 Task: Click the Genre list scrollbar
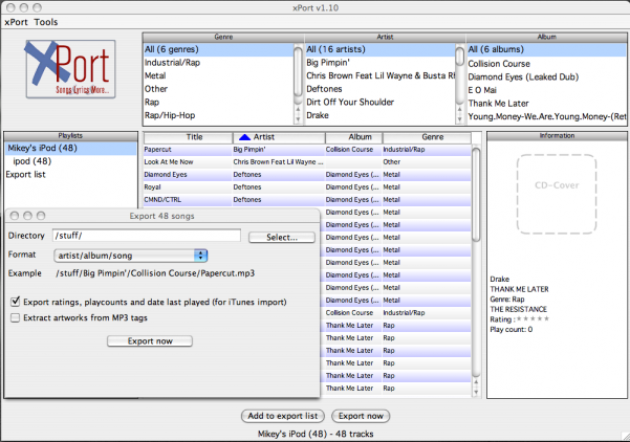[298, 72]
